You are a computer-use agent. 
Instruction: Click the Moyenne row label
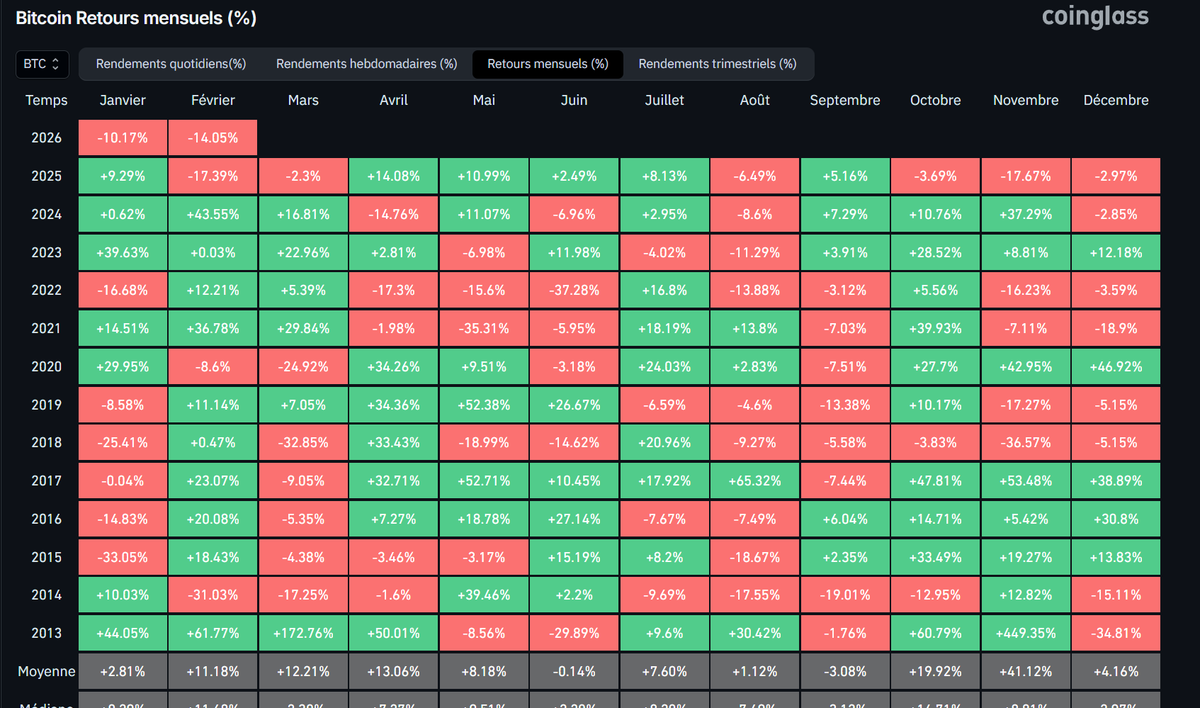point(47,671)
